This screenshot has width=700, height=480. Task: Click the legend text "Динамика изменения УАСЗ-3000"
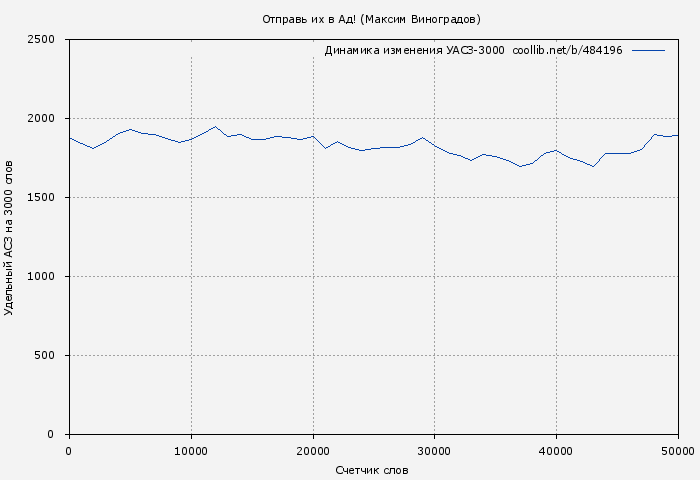pyautogui.click(x=414, y=50)
